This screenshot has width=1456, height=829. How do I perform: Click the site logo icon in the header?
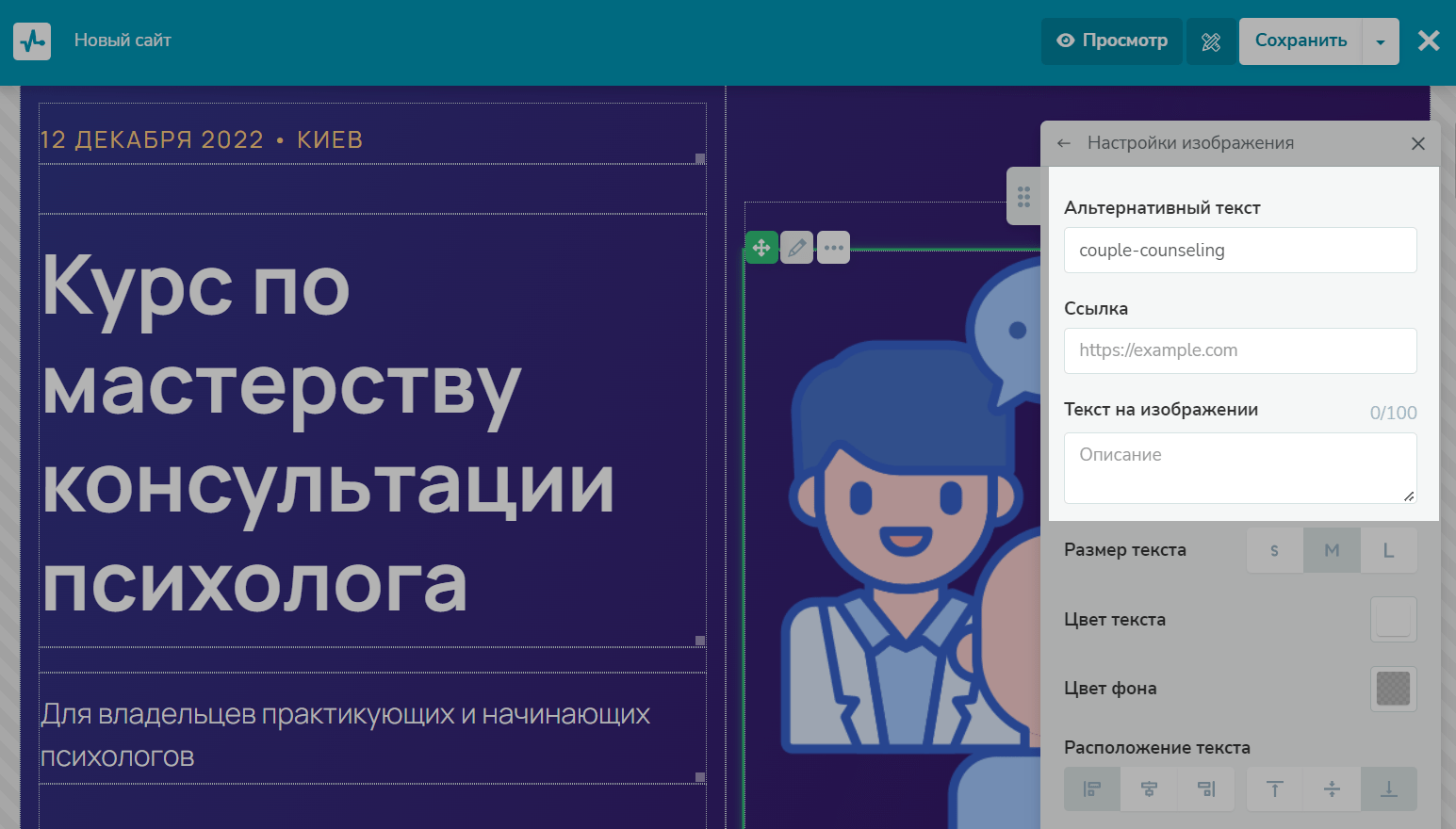pyautogui.click(x=32, y=41)
